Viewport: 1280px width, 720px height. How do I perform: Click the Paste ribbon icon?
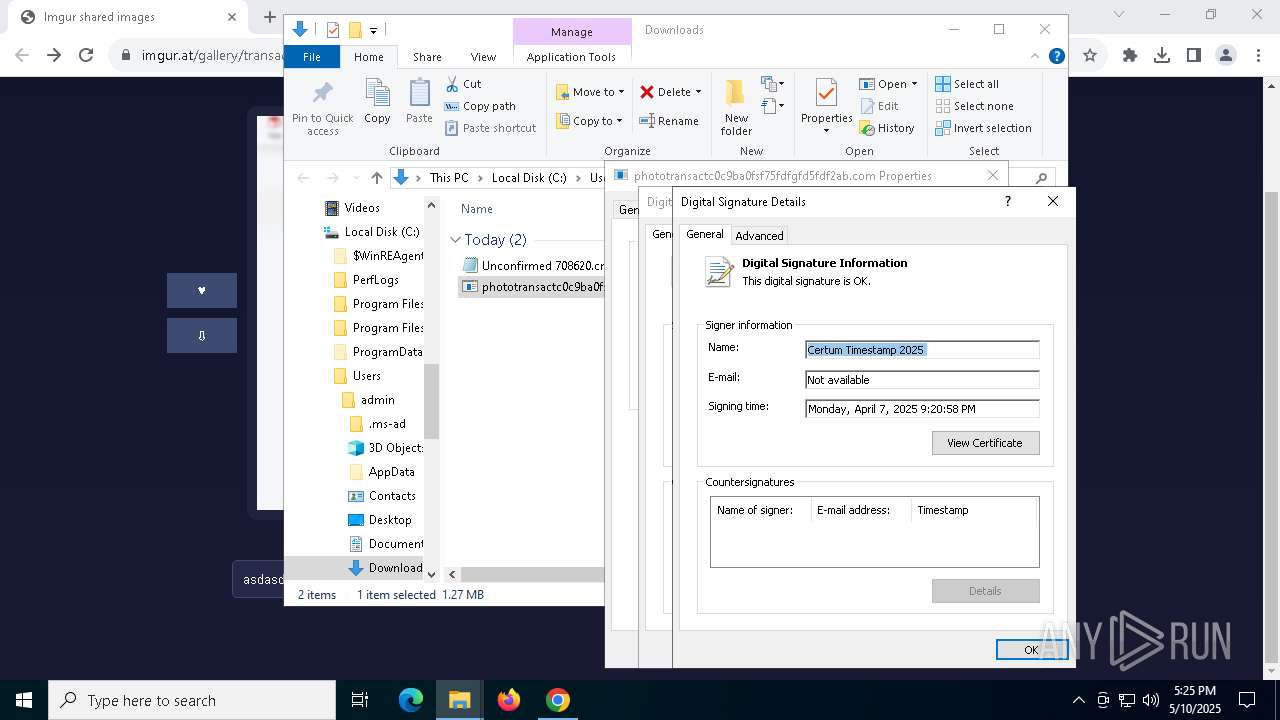[x=419, y=93]
